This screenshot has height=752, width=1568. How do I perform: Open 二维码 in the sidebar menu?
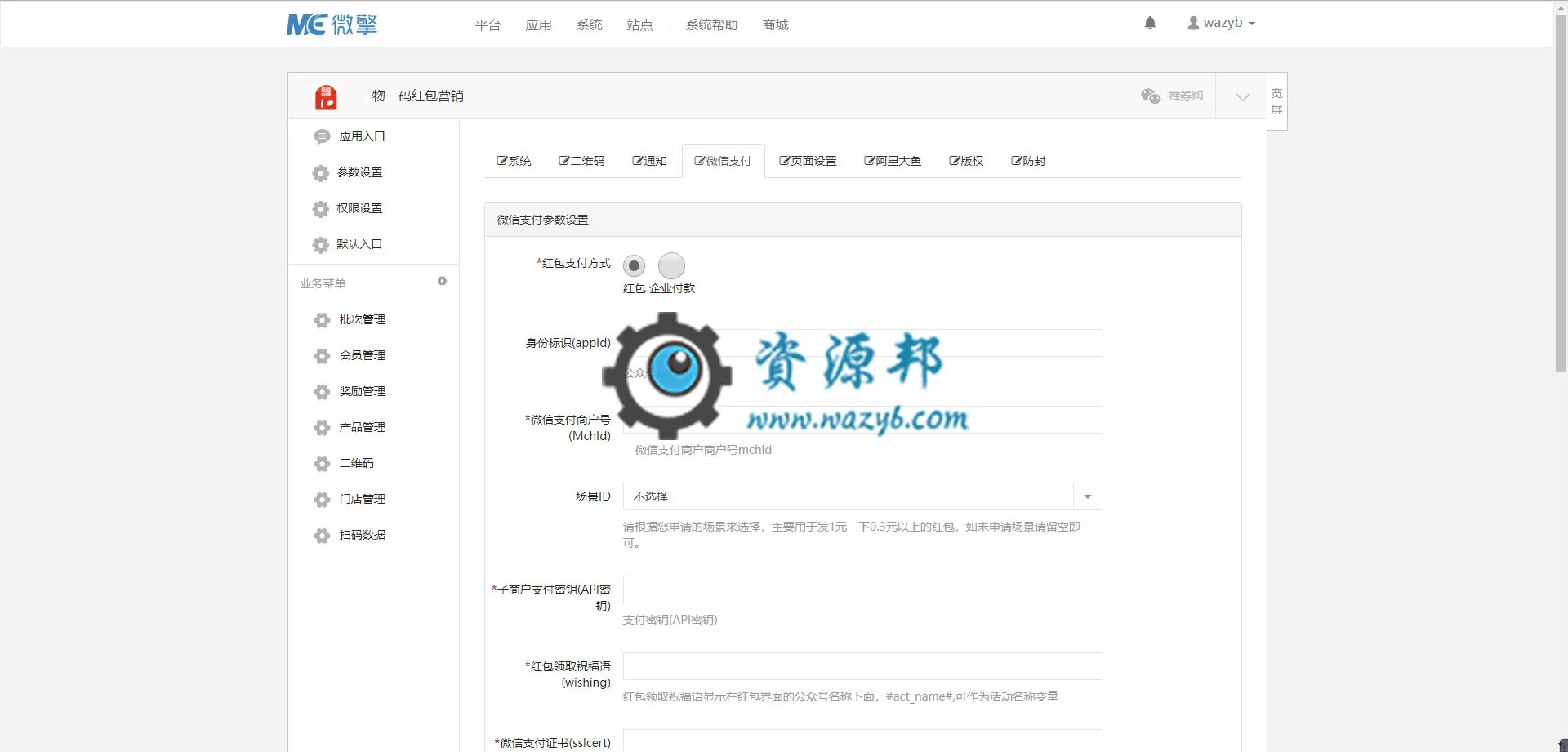pyautogui.click(x=356, y=463)
